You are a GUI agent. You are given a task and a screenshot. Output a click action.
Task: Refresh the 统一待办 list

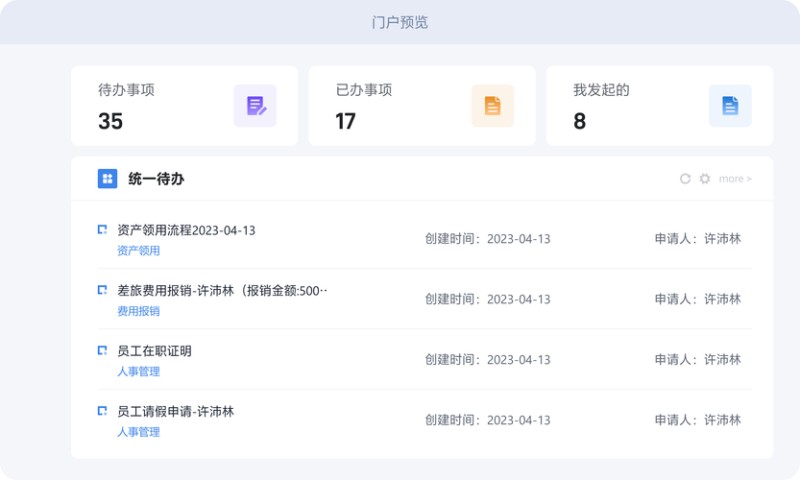685,179
